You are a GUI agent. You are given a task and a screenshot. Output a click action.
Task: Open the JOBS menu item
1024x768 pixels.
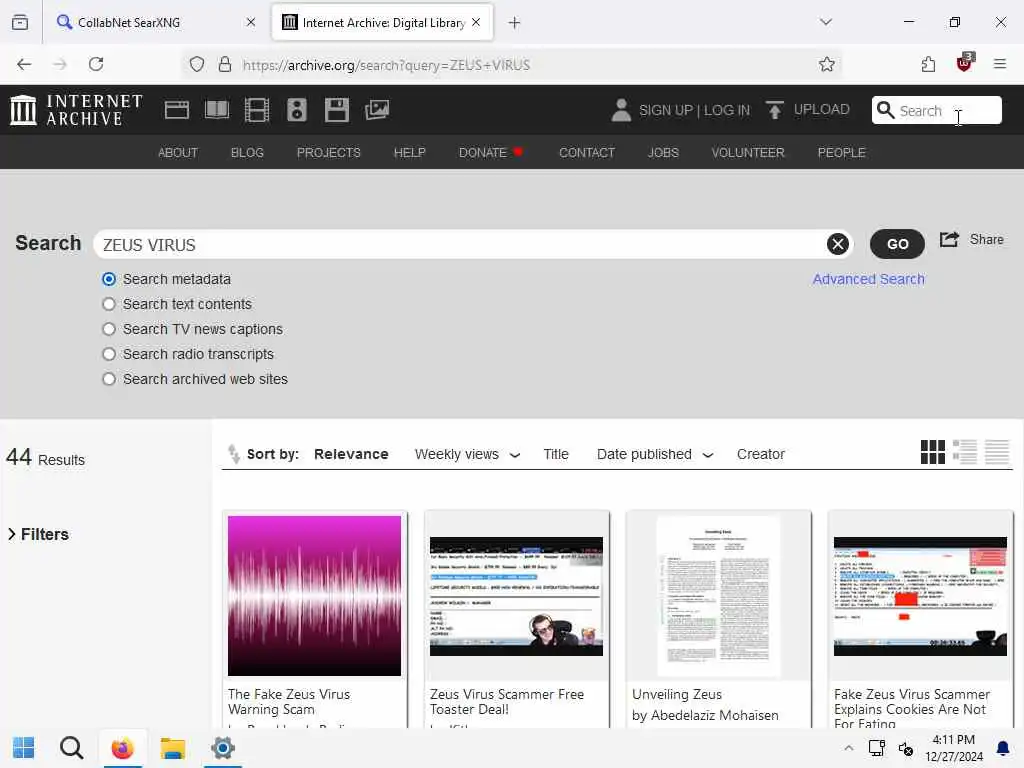click(x=663, y=153)
